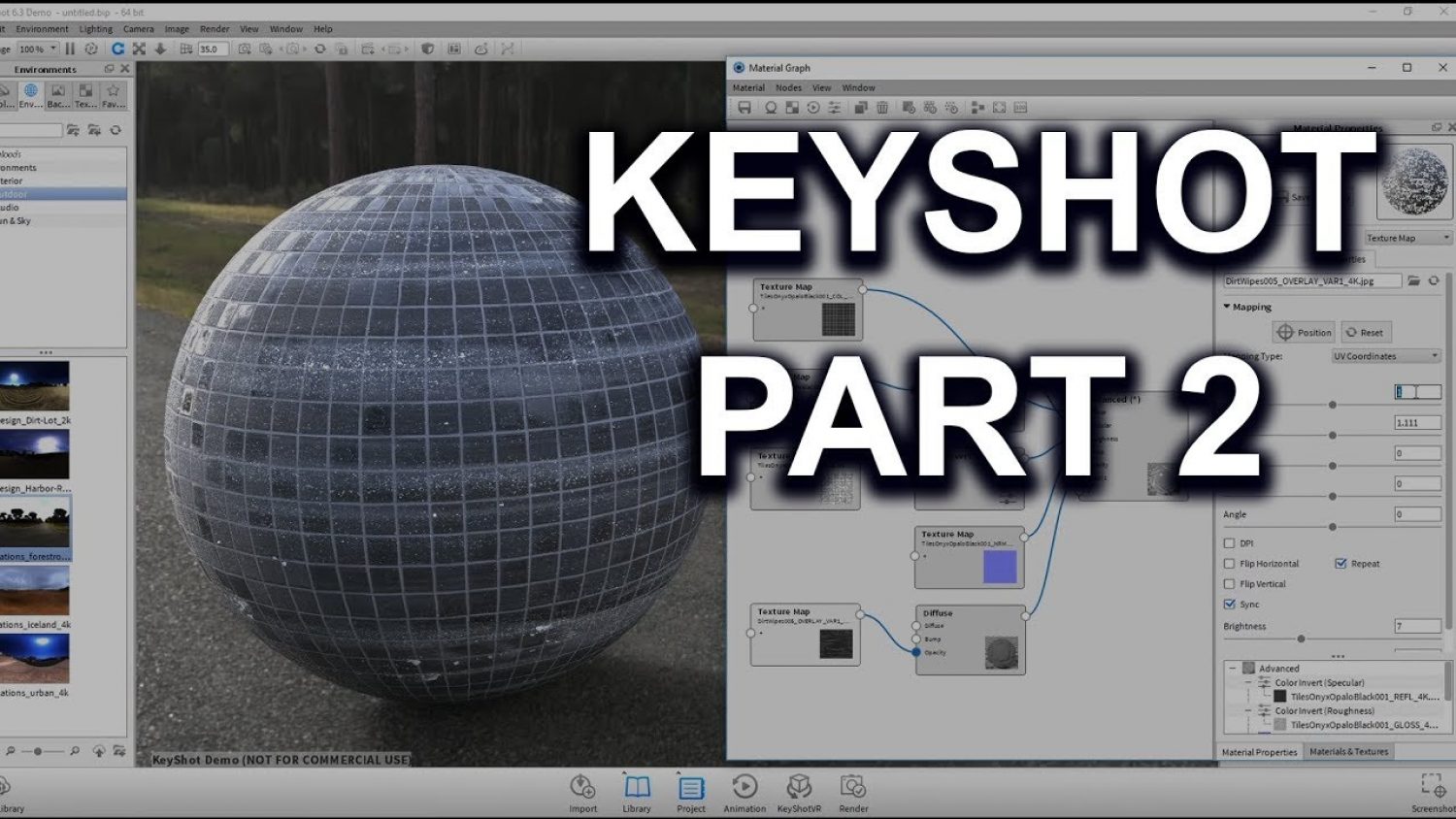Click the Reset mapping button

tap(1365, 333)
